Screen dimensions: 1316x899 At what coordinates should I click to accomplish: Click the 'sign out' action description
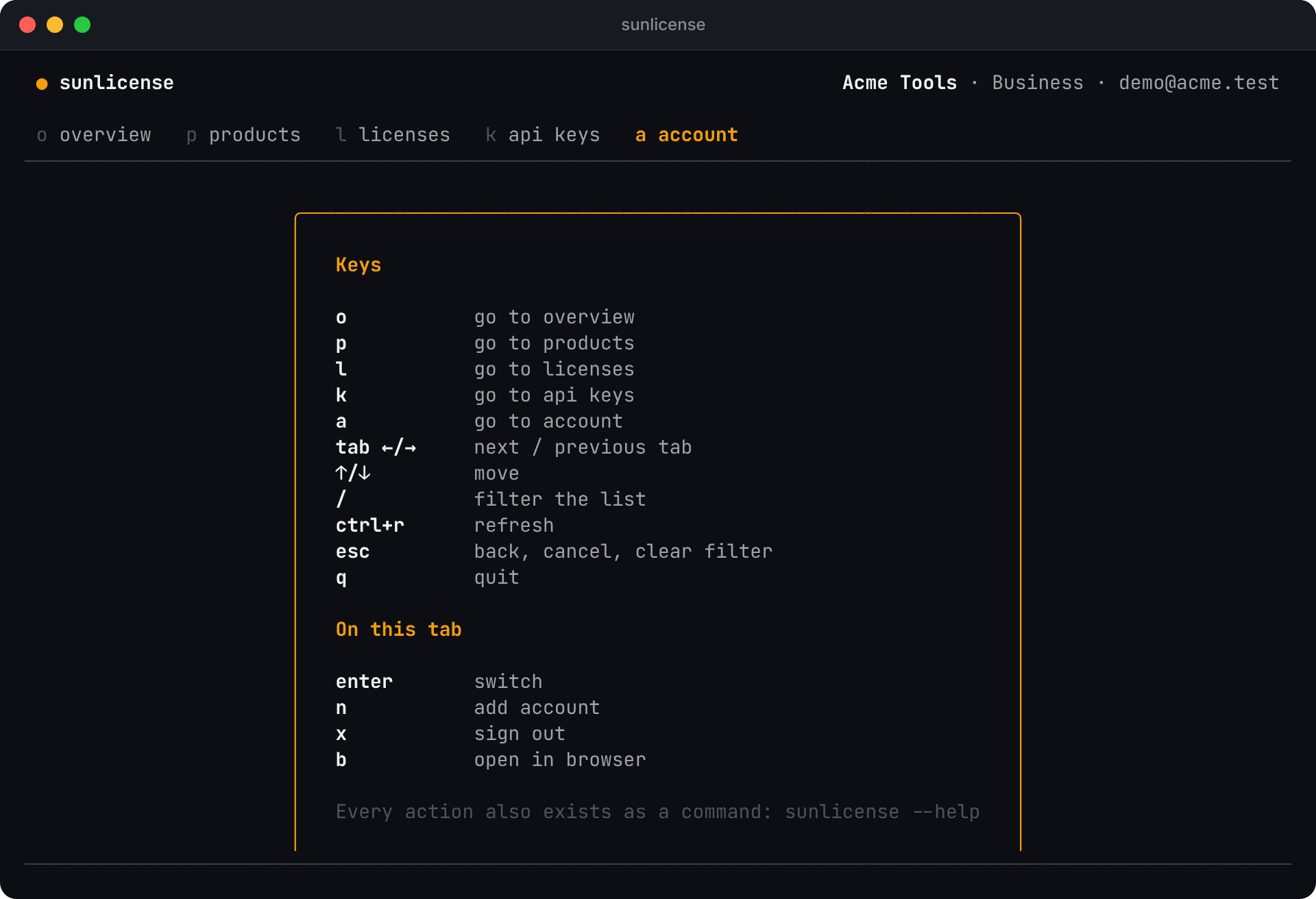[520, 734]
